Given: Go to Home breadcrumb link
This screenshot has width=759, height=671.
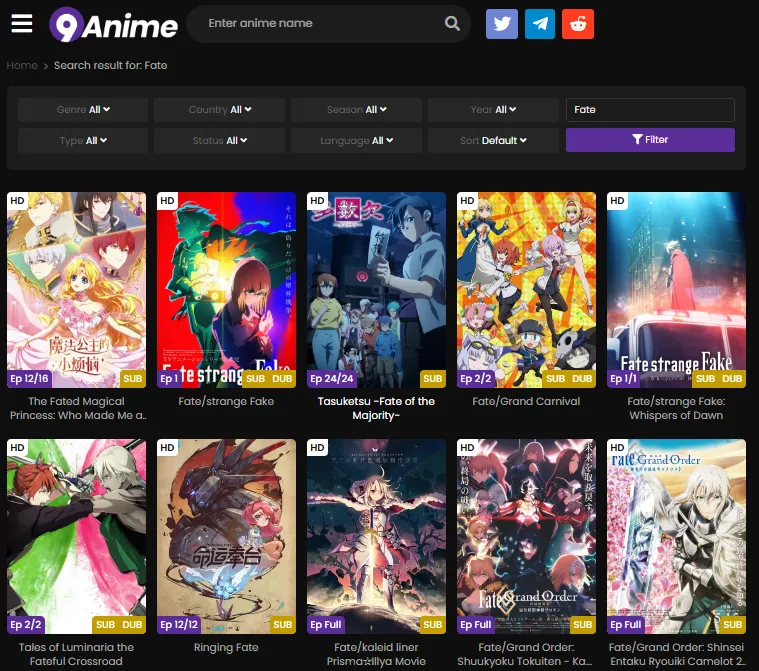Looking at the screenshot, I should 22,65.
